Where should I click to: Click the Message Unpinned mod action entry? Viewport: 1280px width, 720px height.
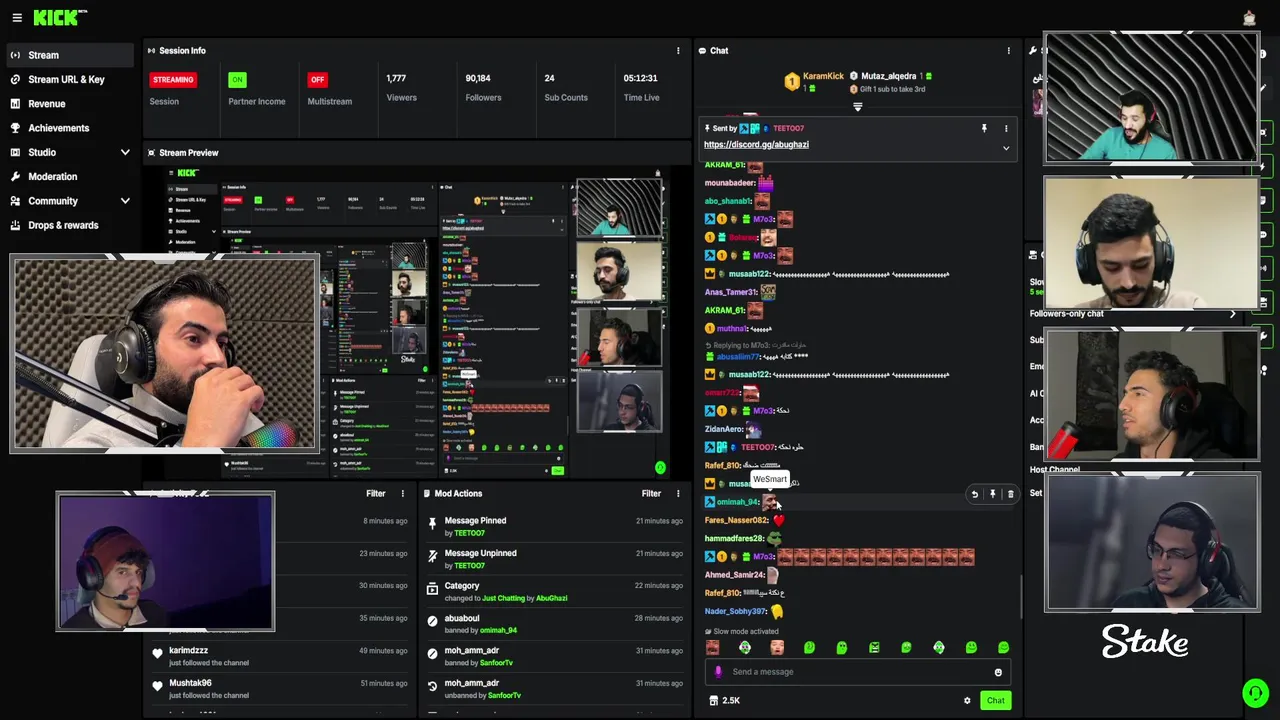coord(554,559)
